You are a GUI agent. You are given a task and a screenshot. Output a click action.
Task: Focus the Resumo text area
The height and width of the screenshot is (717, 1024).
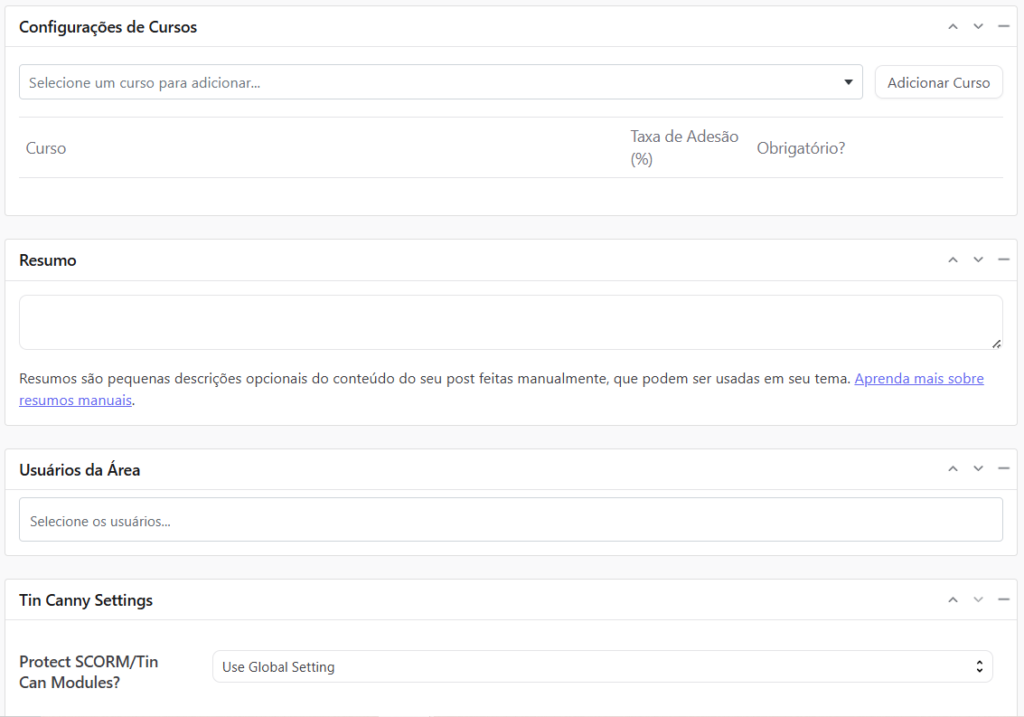coord(510,322)
